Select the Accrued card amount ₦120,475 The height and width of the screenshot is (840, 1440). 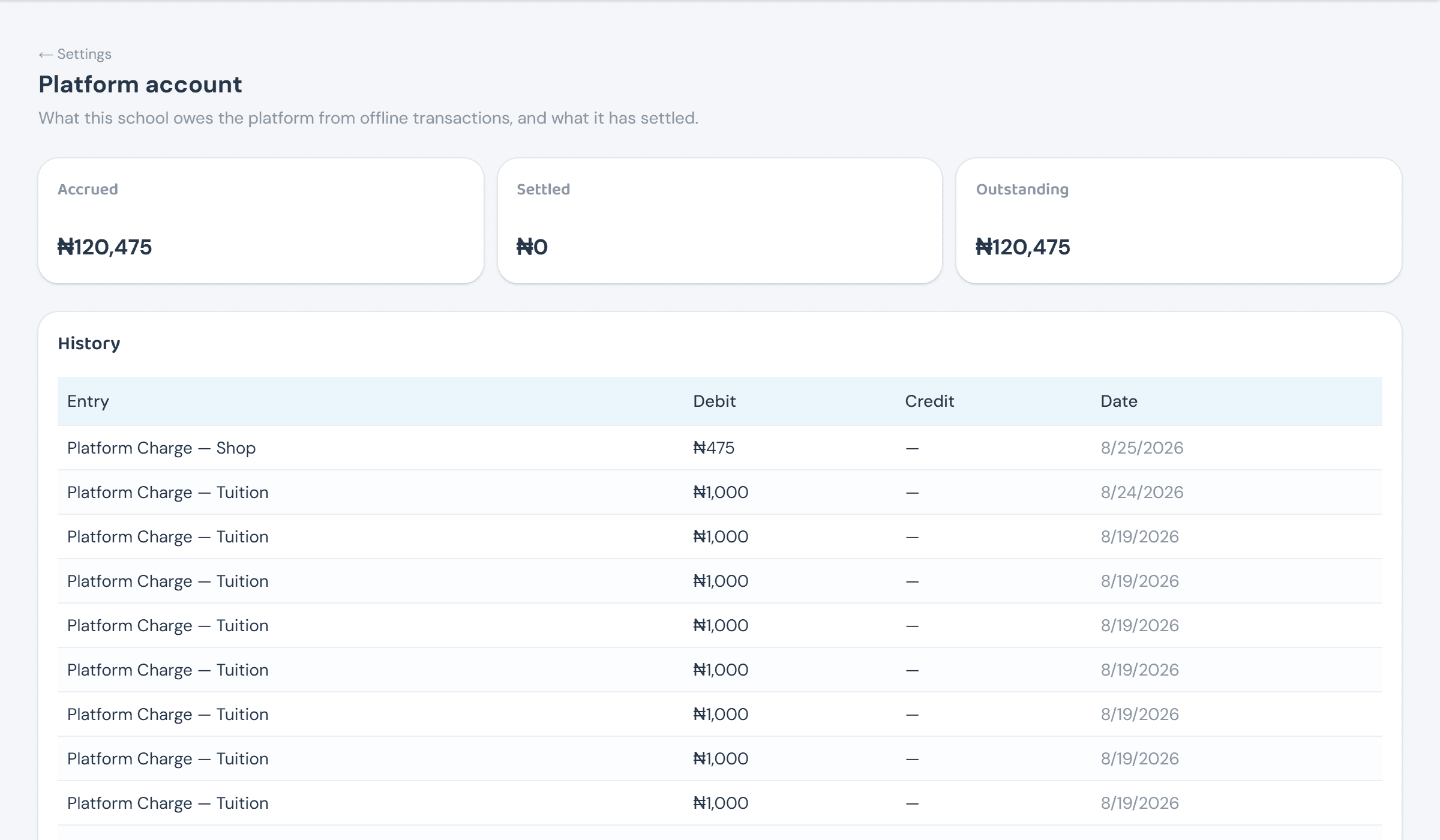pyautogui.click(x=105, y=247)
